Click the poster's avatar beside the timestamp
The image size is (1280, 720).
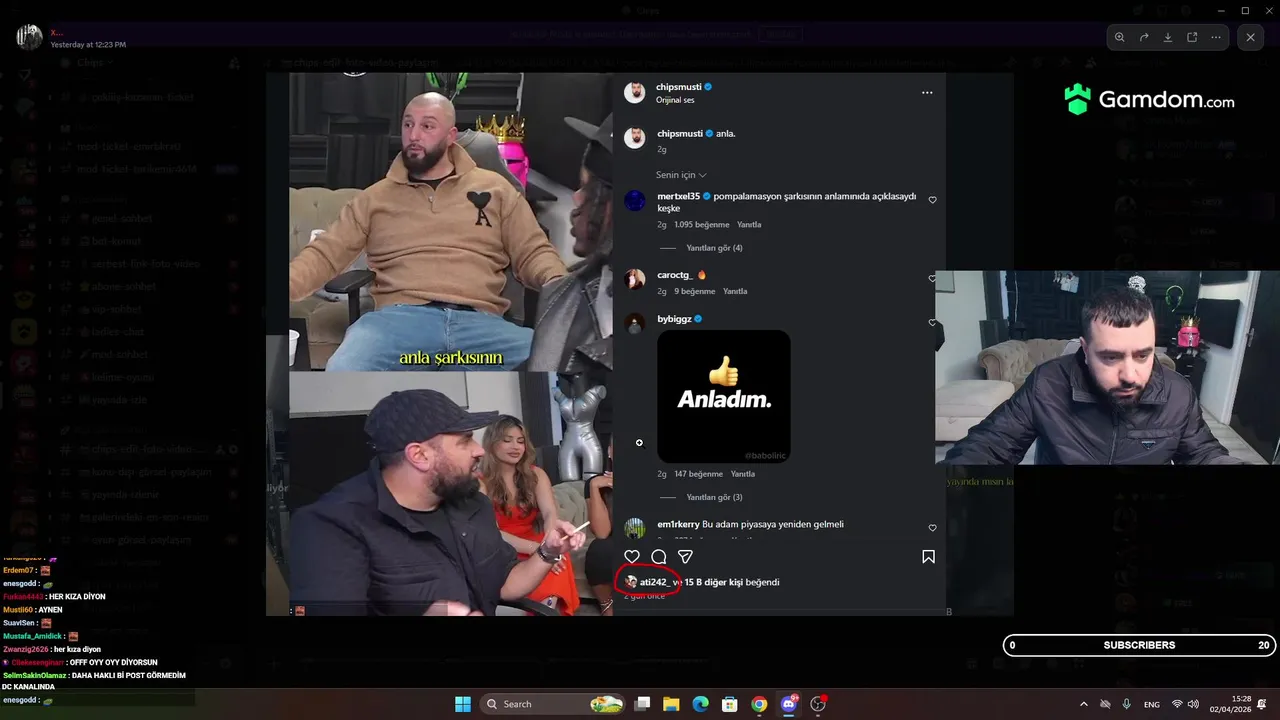pos(29,37)
